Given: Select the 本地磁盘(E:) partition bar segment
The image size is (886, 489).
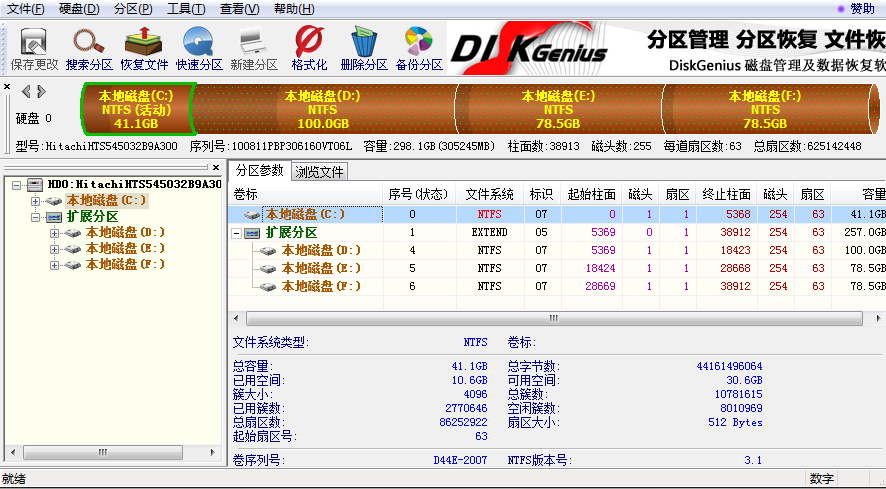Looking at the screenshot, I should [x=558, y=109].
